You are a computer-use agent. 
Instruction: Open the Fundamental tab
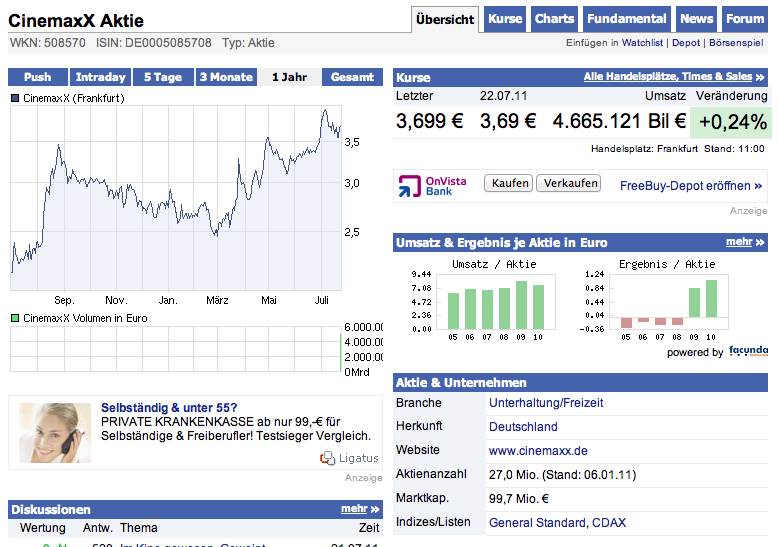[626, 19]
